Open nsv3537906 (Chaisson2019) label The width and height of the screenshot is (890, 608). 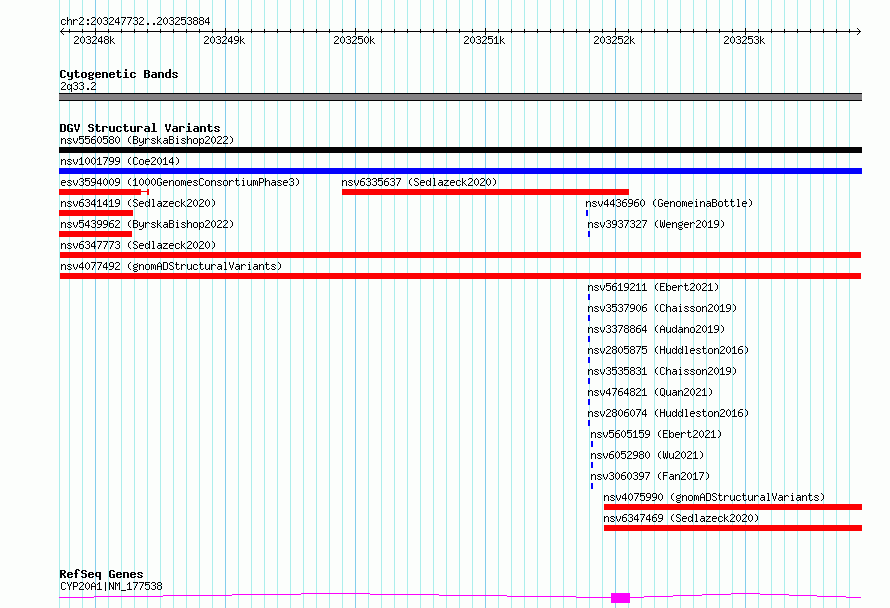662,308
